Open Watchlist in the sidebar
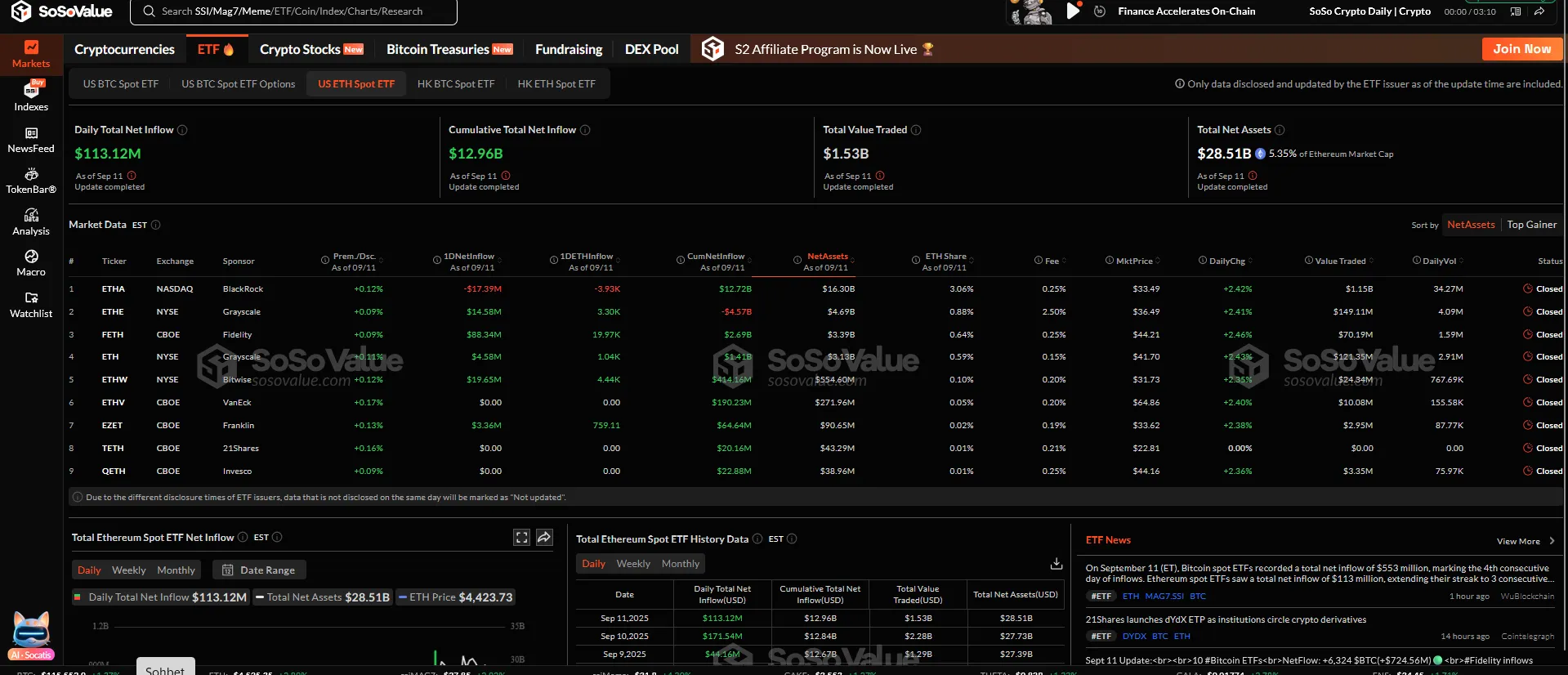Image resolution: width=1568 pixels, height=675 pixels. 31,305
